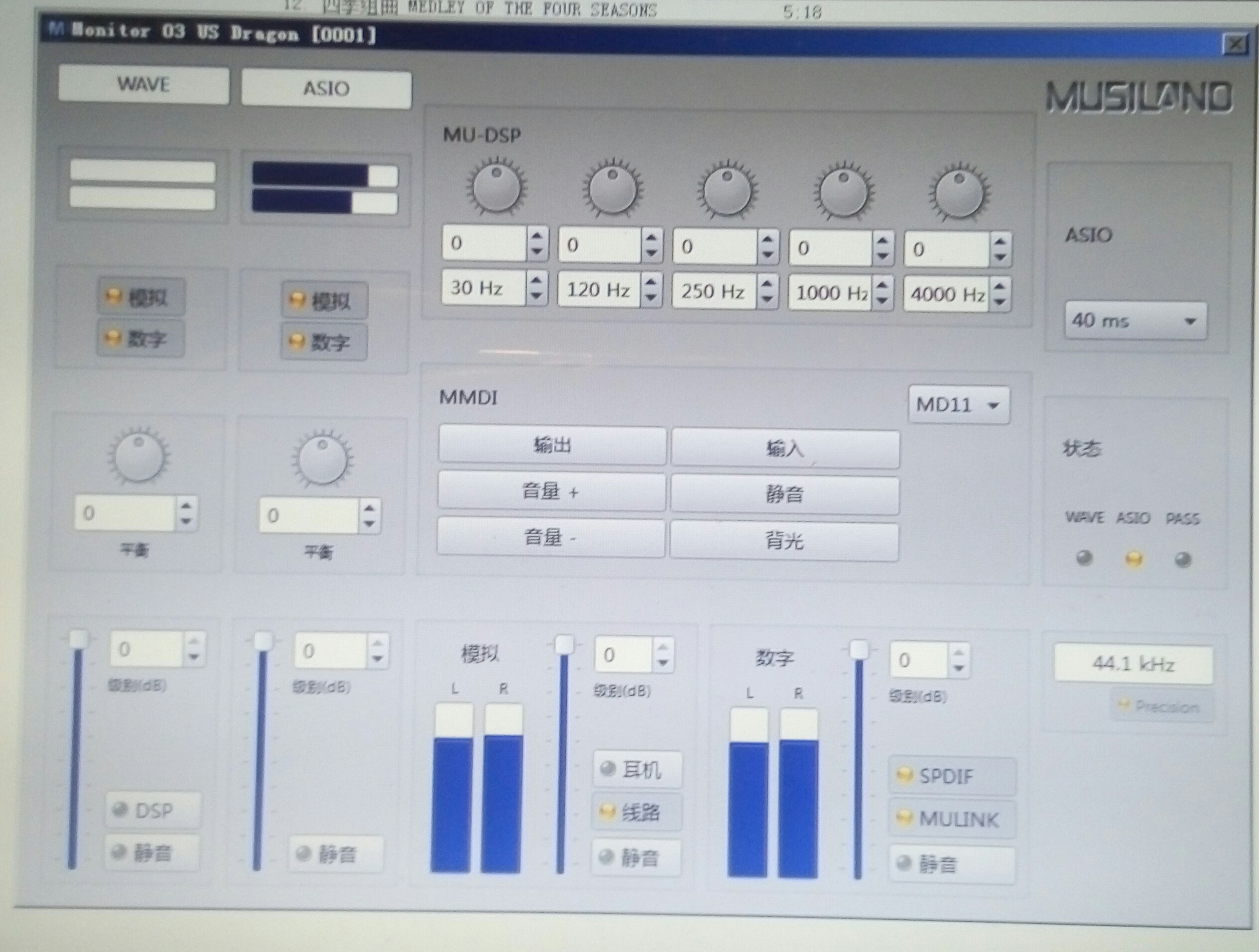Click the 120 Hz MU-DSP knob
1259x952 pixels.
point(613,190)
